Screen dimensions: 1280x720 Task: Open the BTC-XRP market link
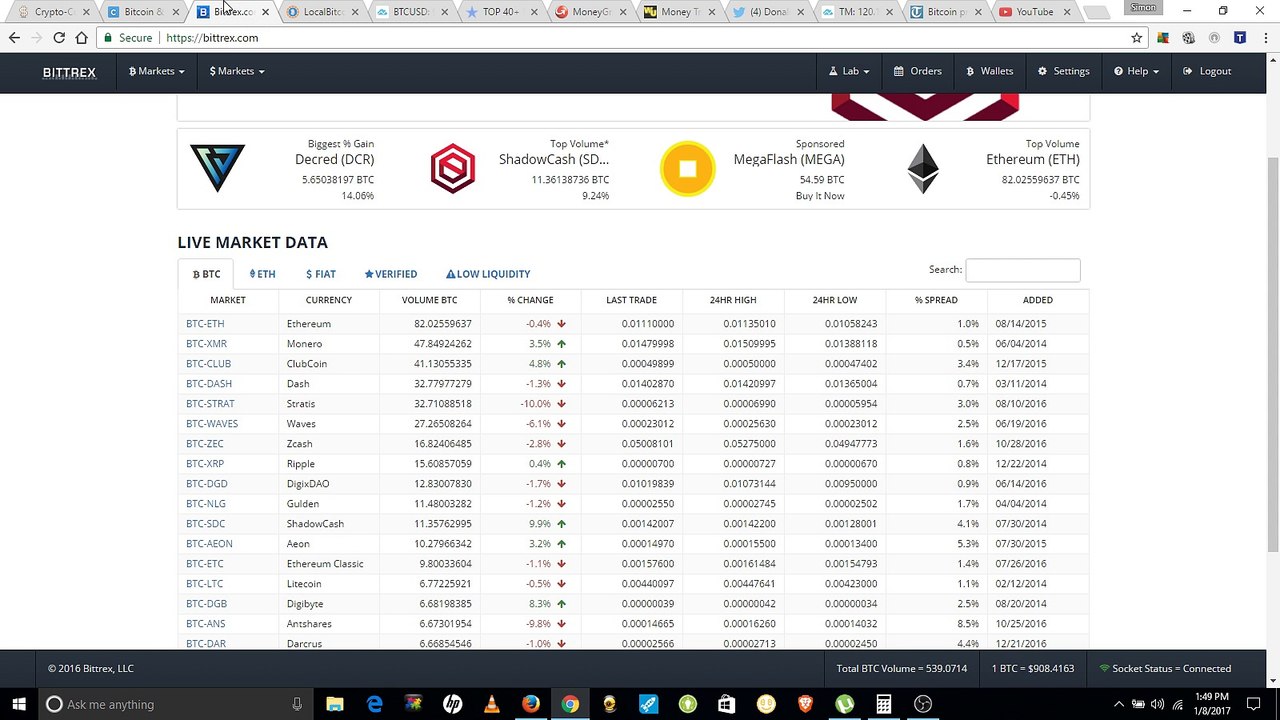[x=205, y=464]
